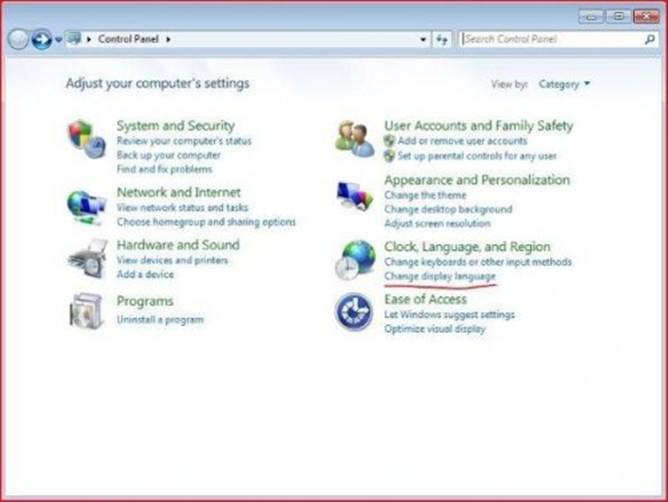Viewport: 668px width, 502px height.
Task: Open the Hardware and Sound printer icon
Action: coord(87,259)
